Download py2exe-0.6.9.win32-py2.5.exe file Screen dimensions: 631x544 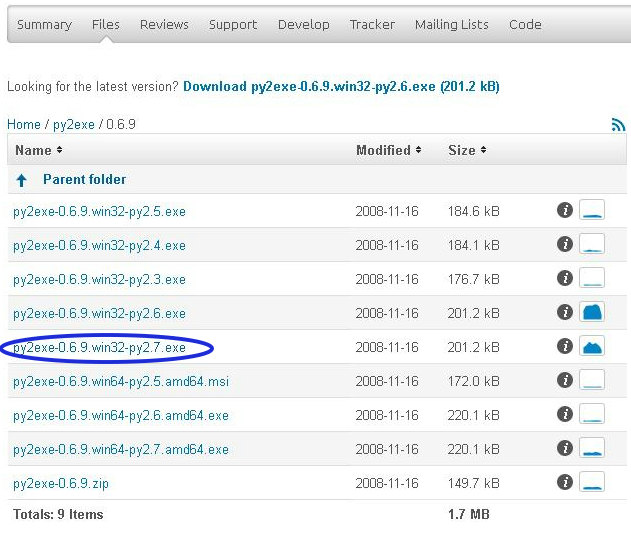[x=99, y=212]
